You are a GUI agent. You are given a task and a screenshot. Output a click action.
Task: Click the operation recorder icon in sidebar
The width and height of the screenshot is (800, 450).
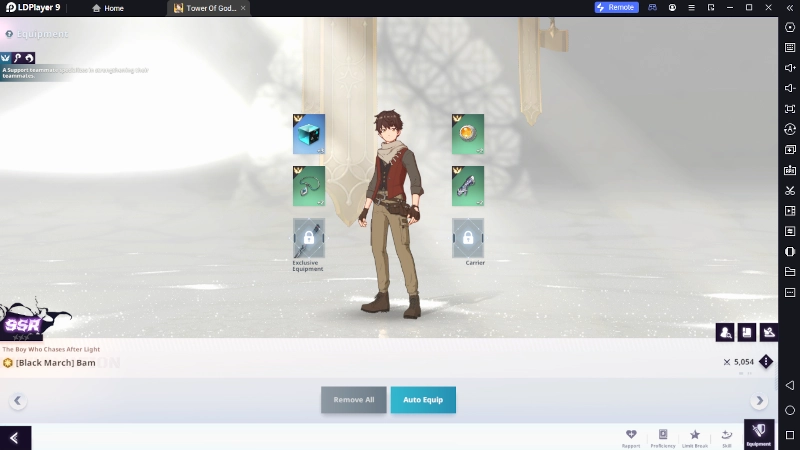(x=790, y=231)
